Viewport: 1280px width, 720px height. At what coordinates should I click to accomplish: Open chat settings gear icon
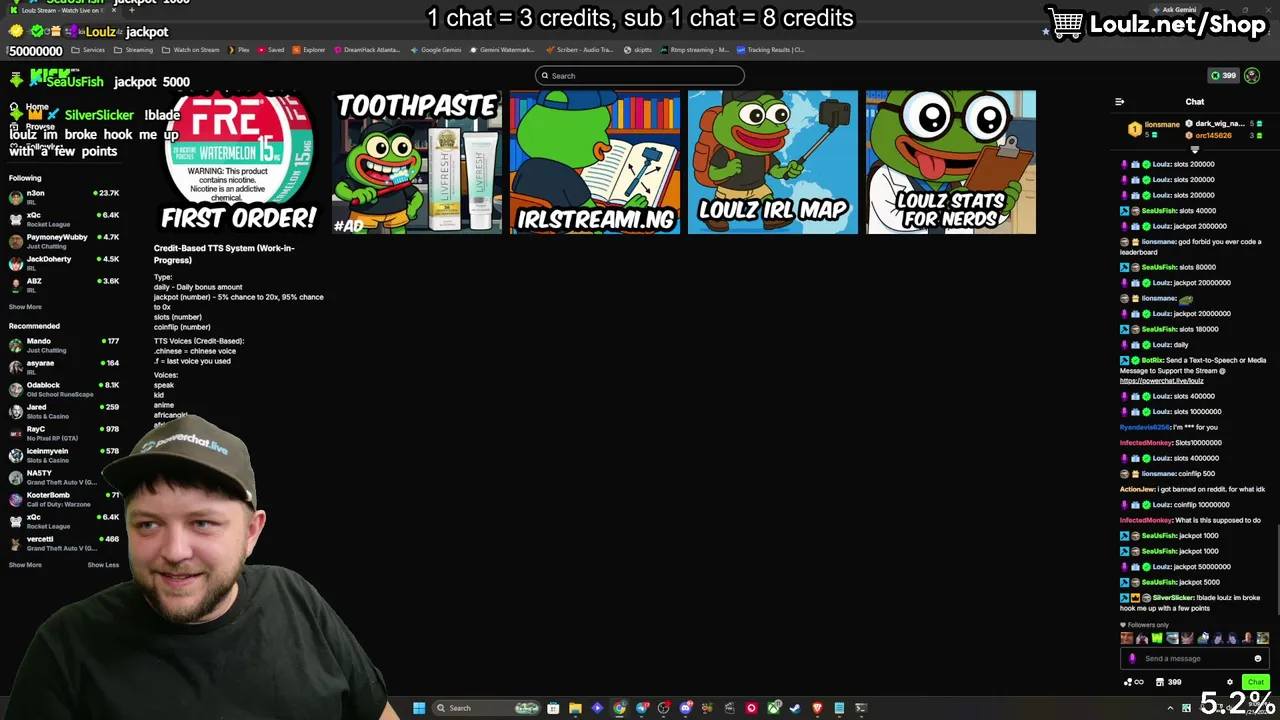(1230, 682)
